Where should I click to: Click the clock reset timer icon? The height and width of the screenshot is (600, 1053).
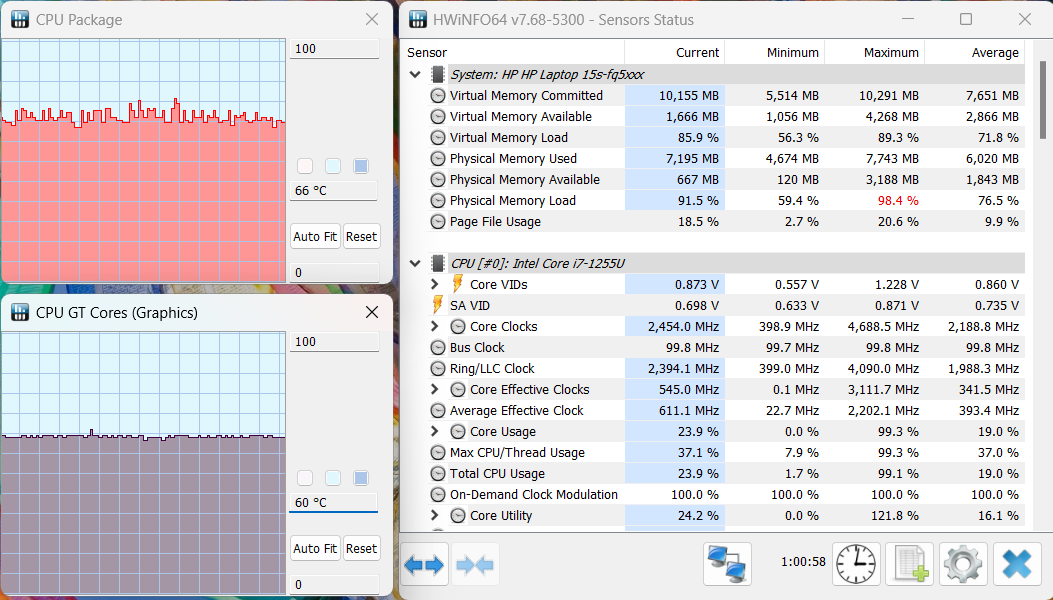coord(856,564)
